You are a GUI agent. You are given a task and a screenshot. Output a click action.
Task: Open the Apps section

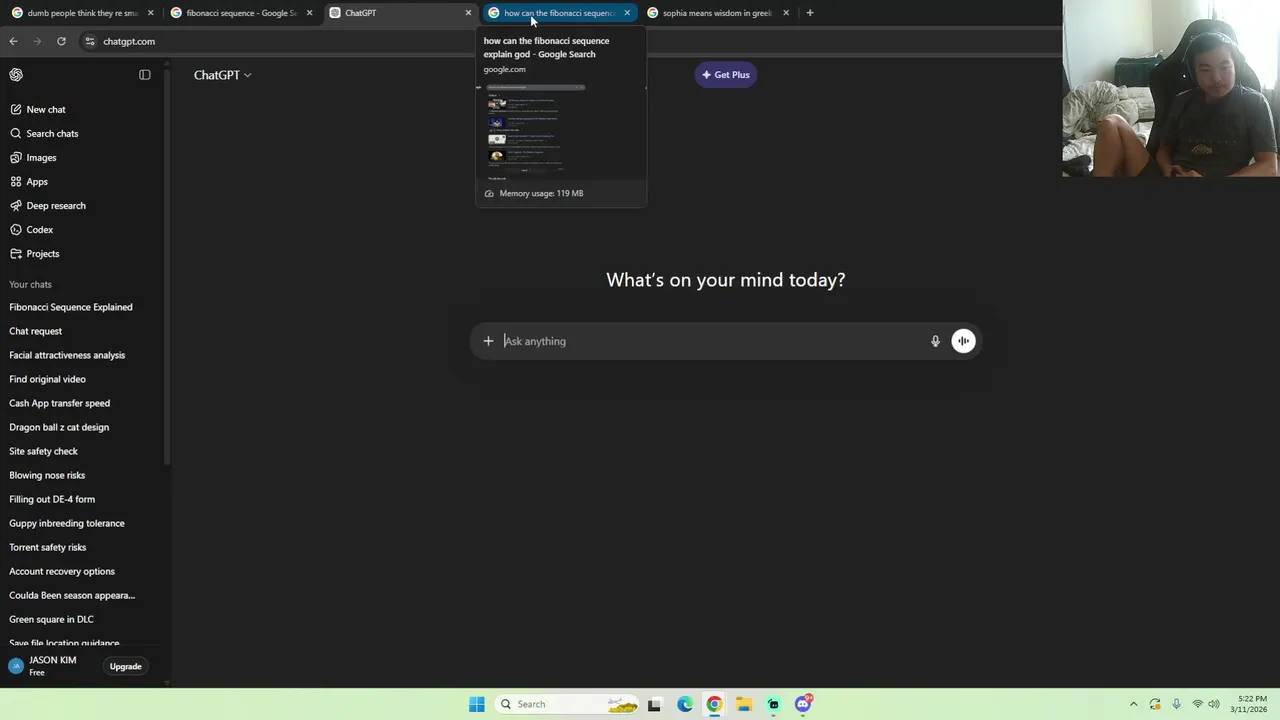click(x=37, y=181)
